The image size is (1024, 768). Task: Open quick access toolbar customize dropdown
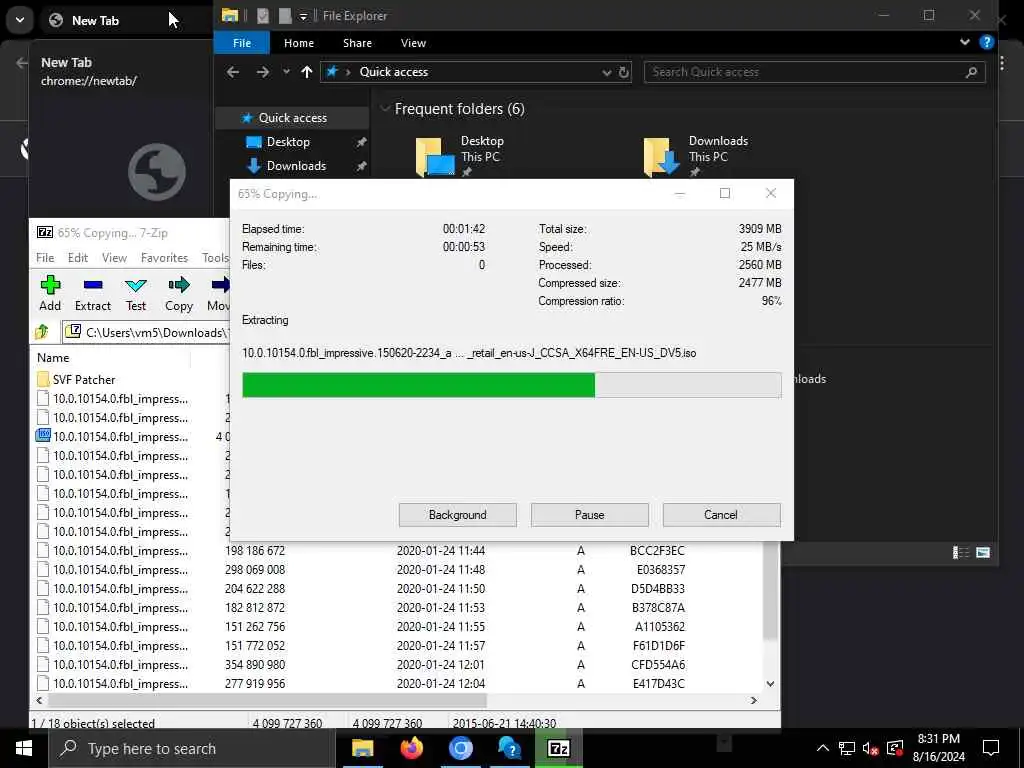click(x=303, y=16)
